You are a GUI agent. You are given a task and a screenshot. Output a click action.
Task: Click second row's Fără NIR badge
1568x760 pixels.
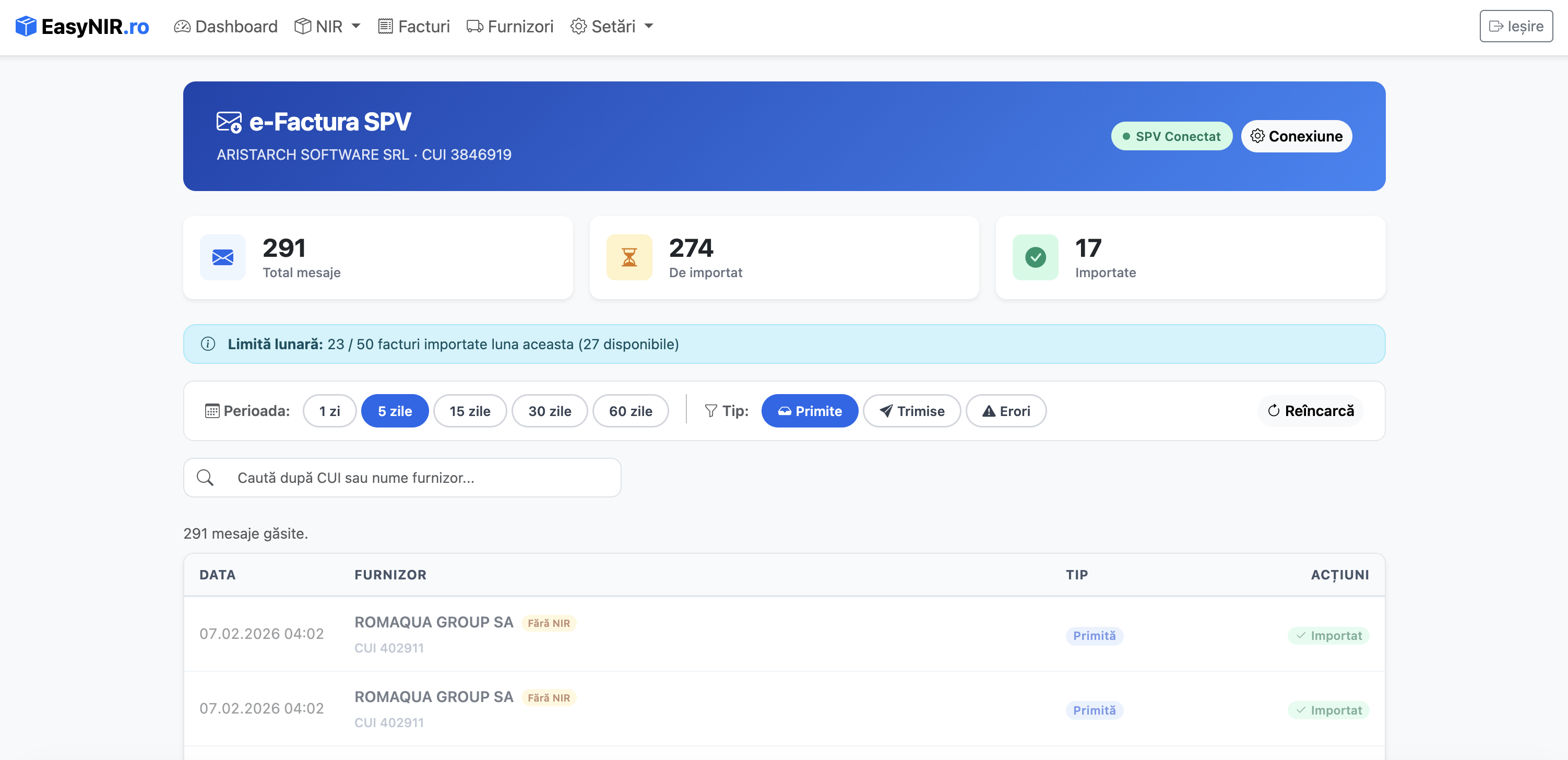pyautogui.click(x=549, y=698)
